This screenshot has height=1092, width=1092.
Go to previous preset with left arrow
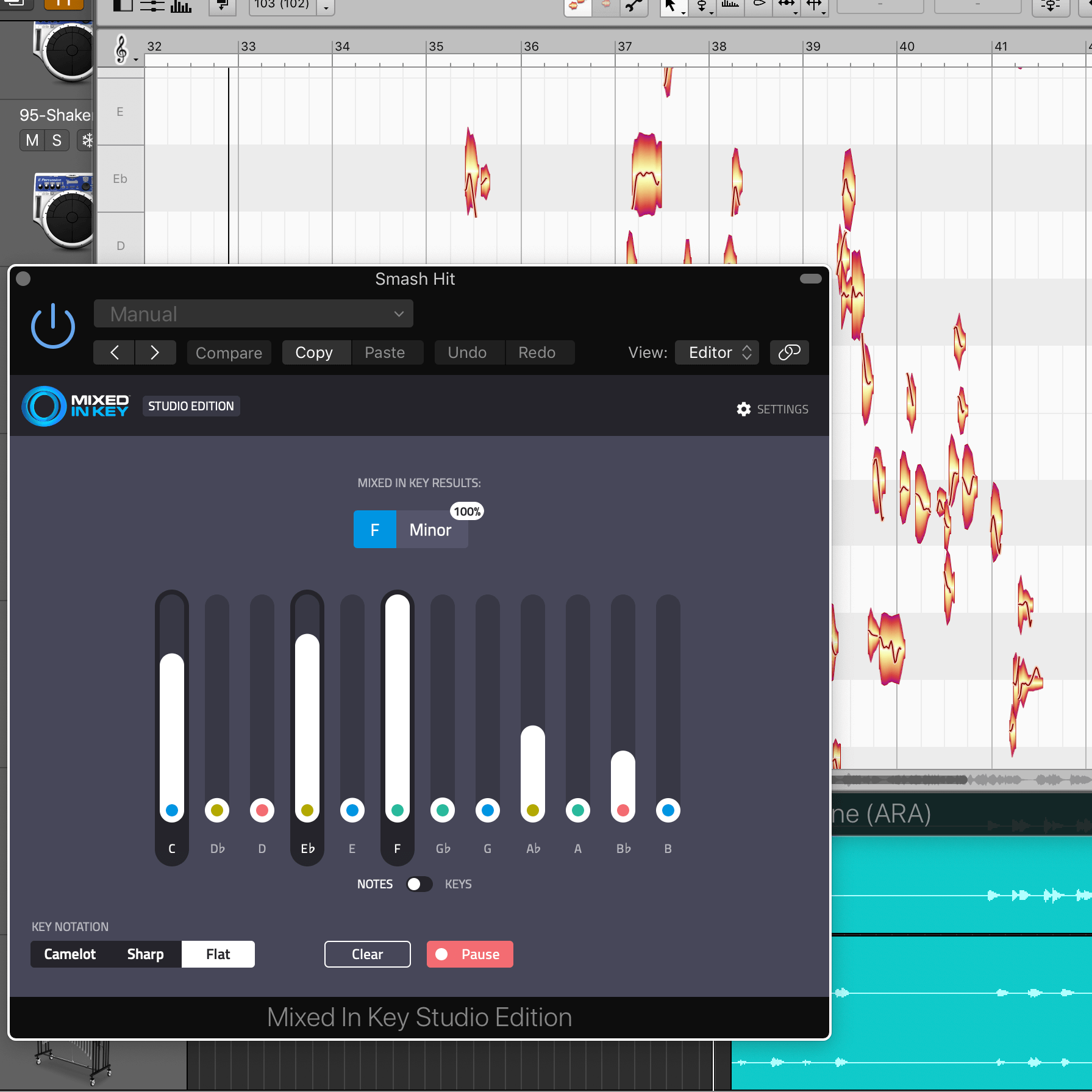114,352
